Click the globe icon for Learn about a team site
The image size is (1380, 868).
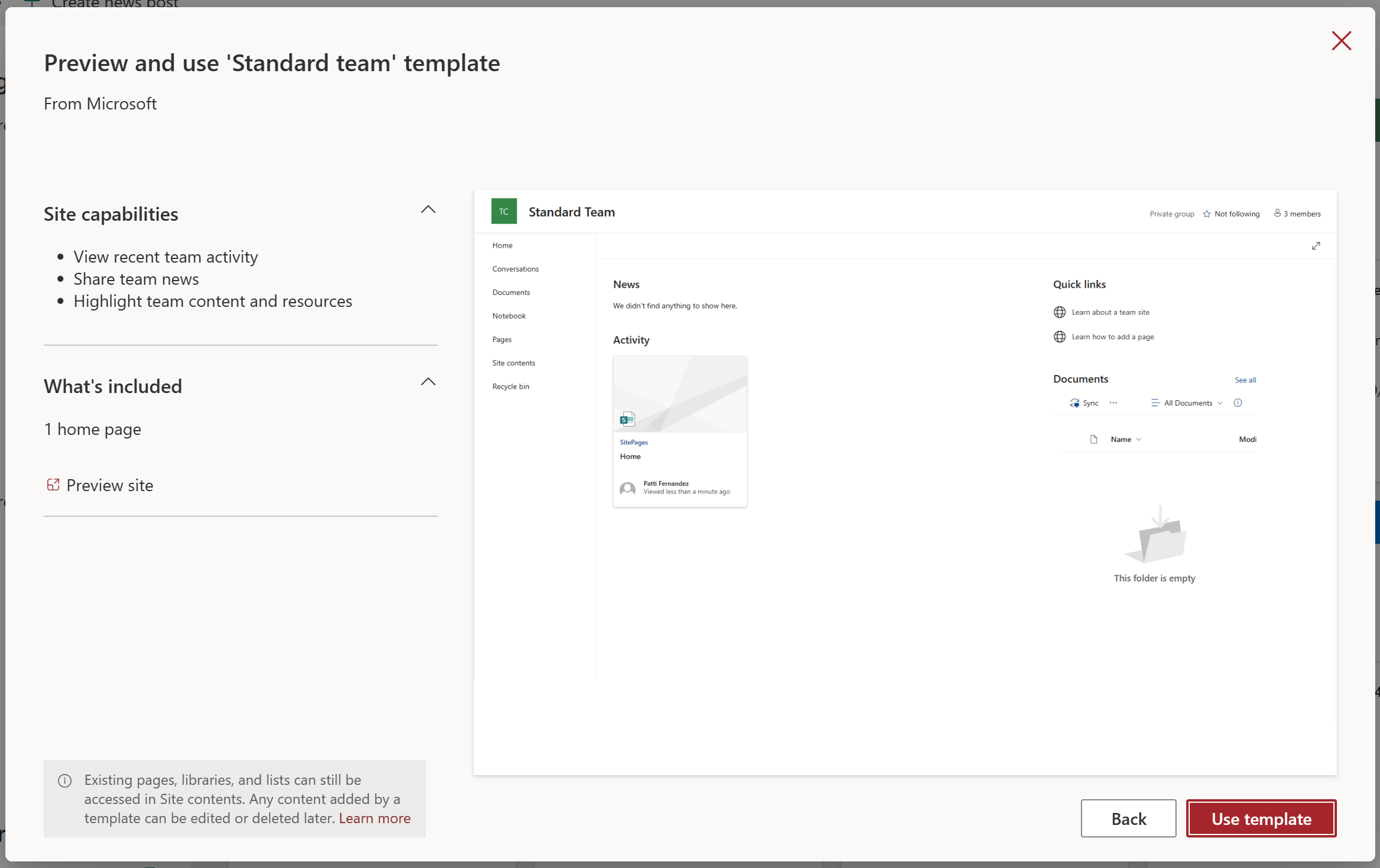[x=1059, y=312]
